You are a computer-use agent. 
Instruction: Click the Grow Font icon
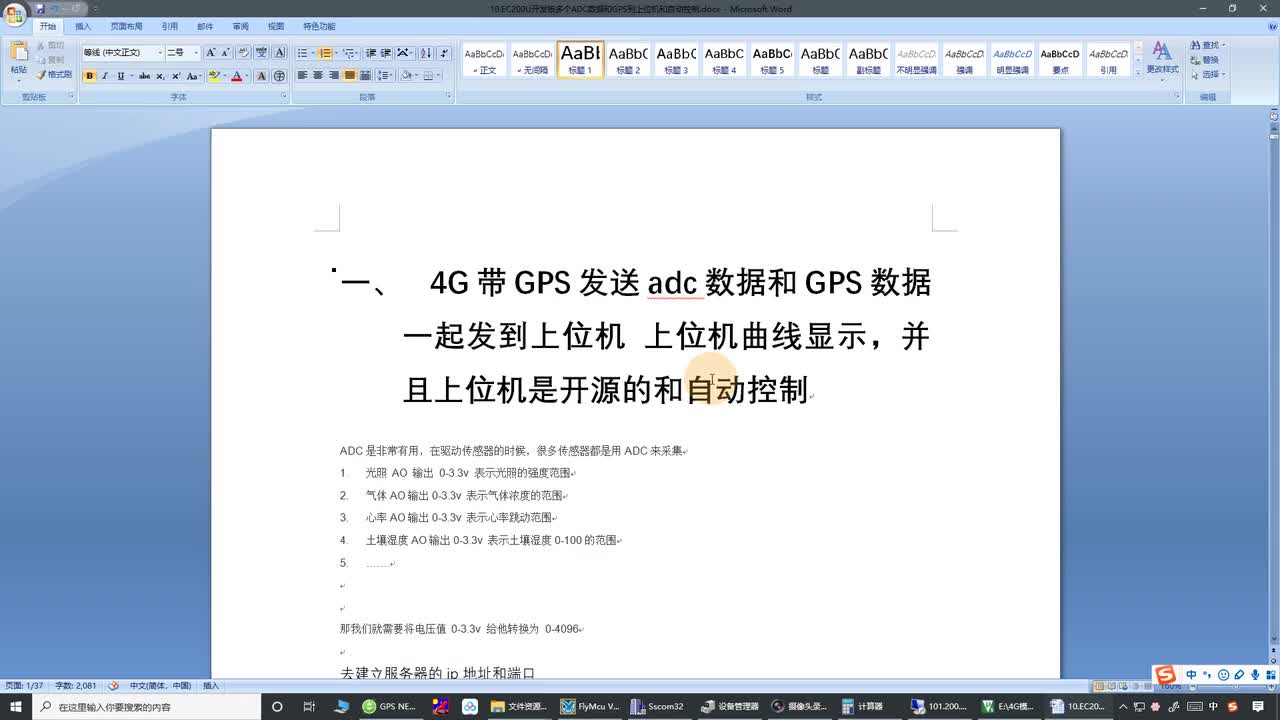point(211,52)
